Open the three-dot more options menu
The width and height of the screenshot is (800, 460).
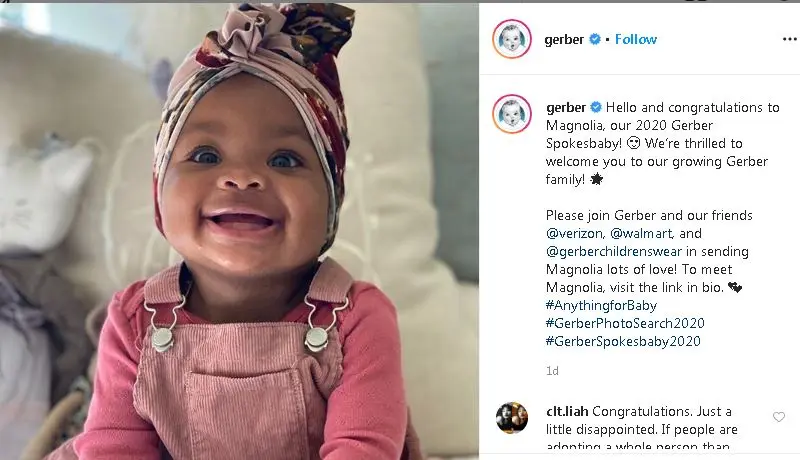tap(789, 39)
